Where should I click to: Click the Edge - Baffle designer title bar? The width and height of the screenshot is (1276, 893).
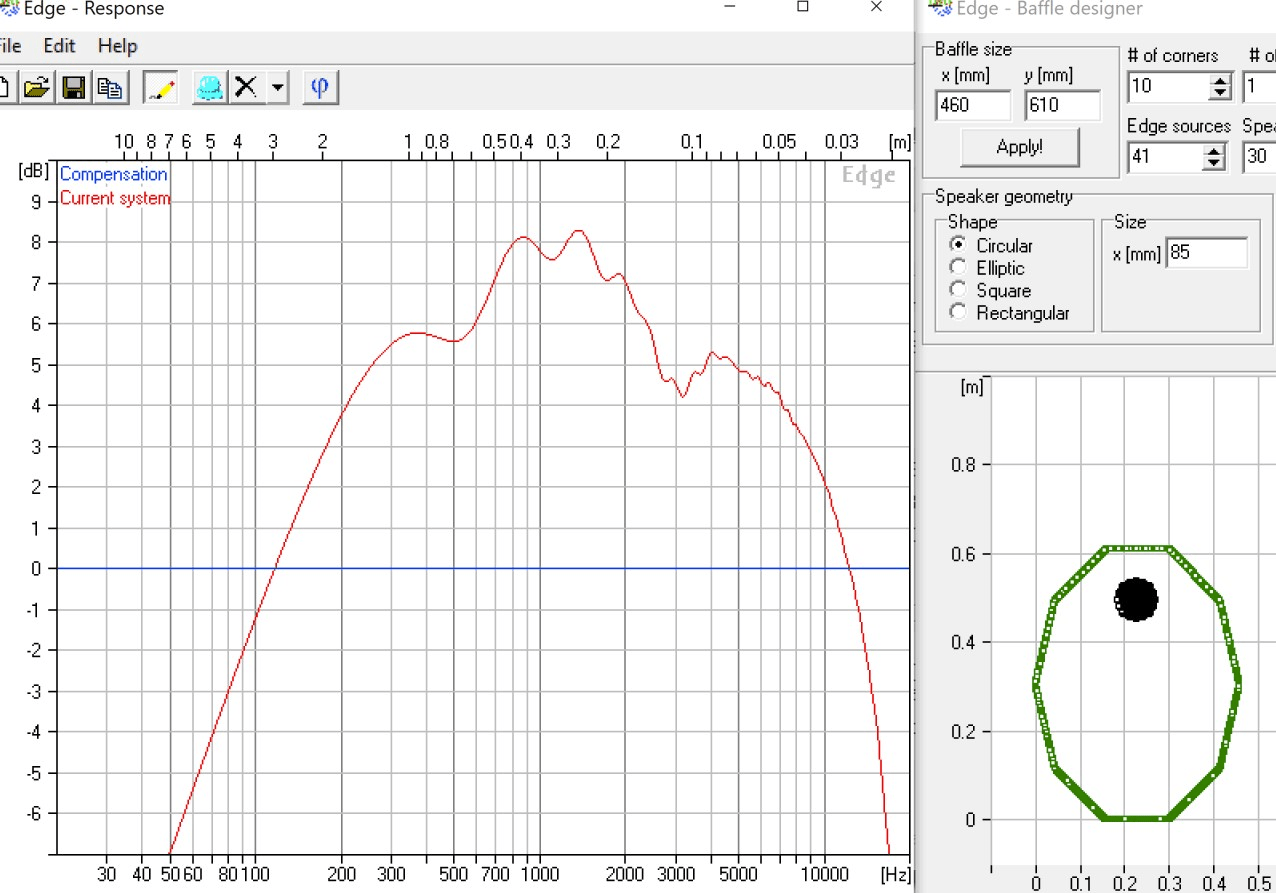(1100, 9)
